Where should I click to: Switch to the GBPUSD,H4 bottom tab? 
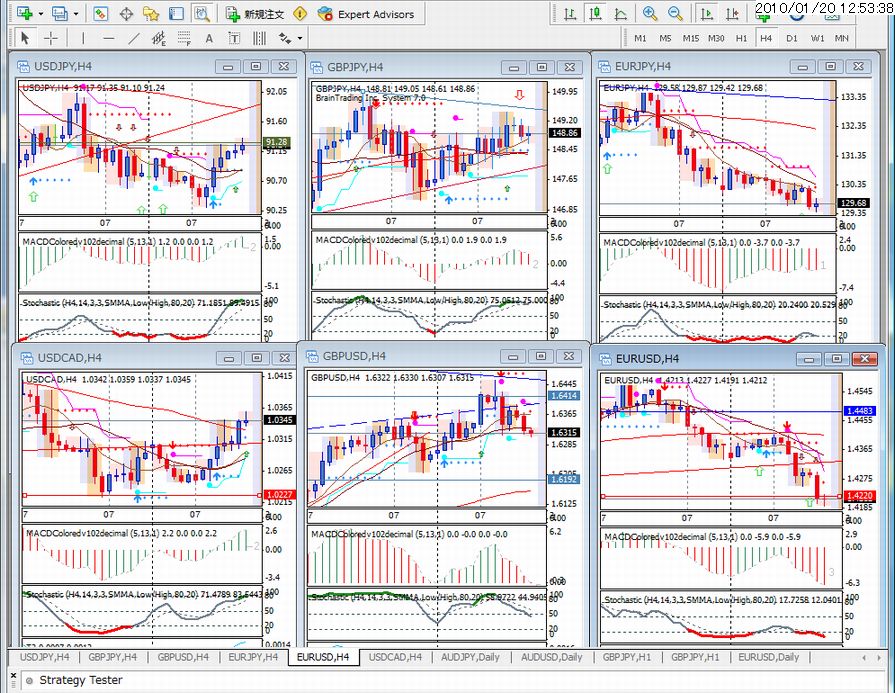coord(183,657)
